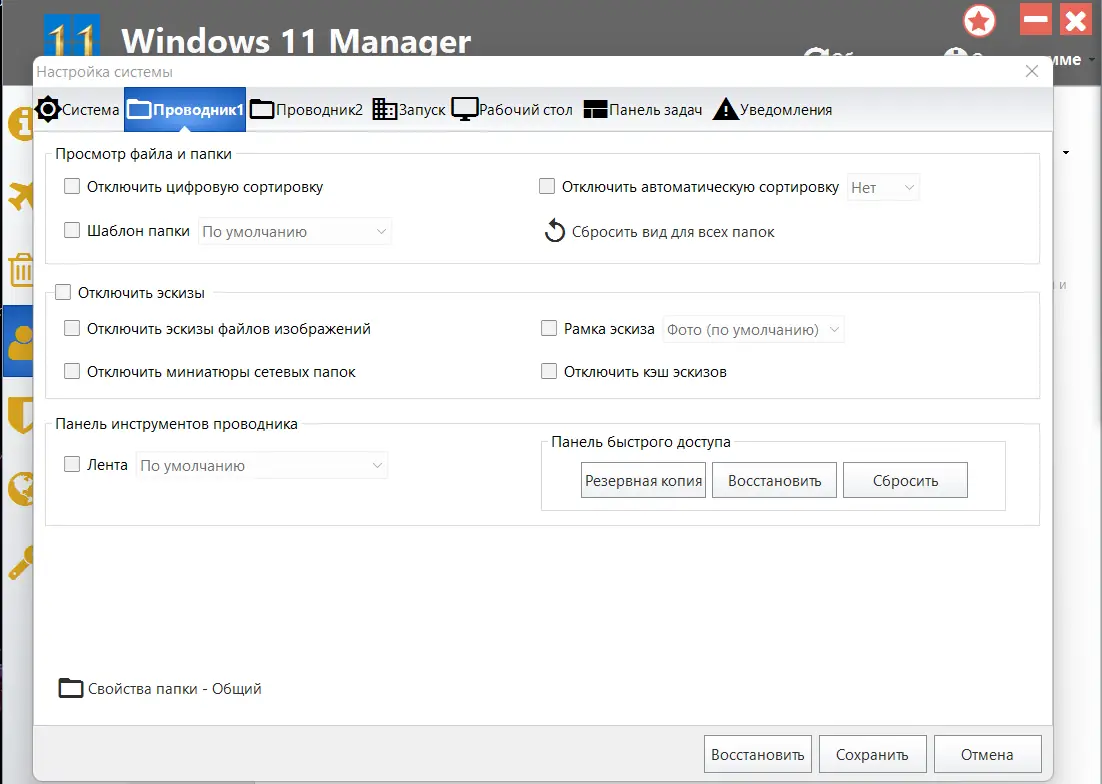
Task: Click the warning triangle icon on Уведомления tab
Action: click(x=725, y=109)
